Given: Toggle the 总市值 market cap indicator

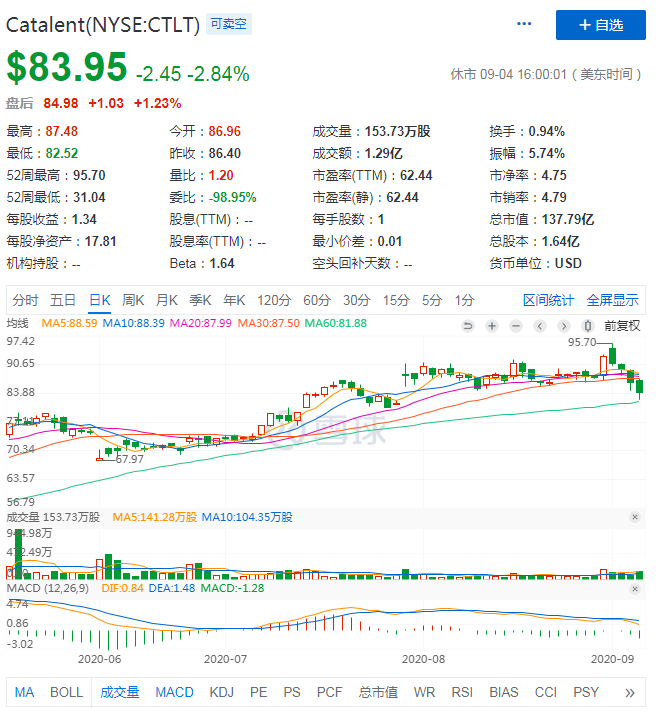Looking at the screenshot, I should pyautogui.click(x=378, y=692).
